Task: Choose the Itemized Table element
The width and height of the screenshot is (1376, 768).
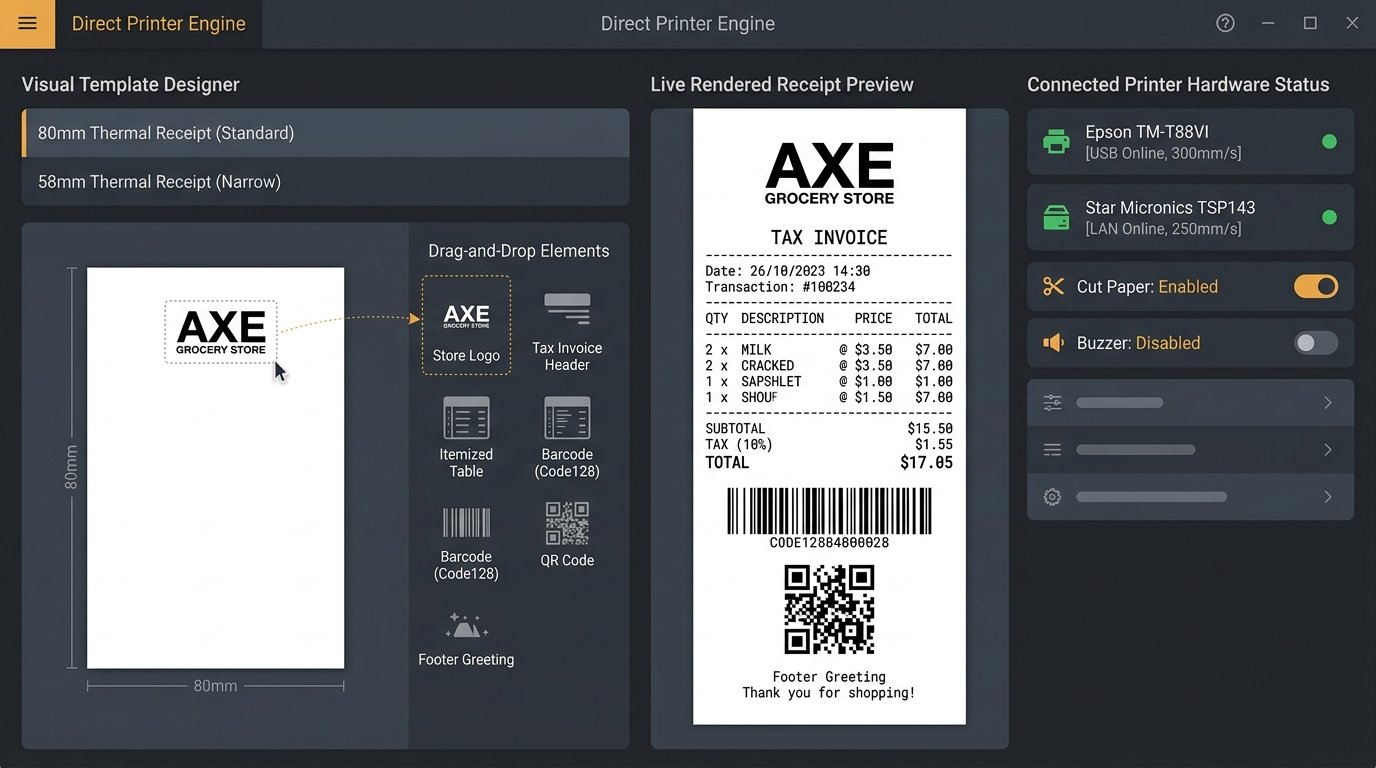Action: (466, 437)
